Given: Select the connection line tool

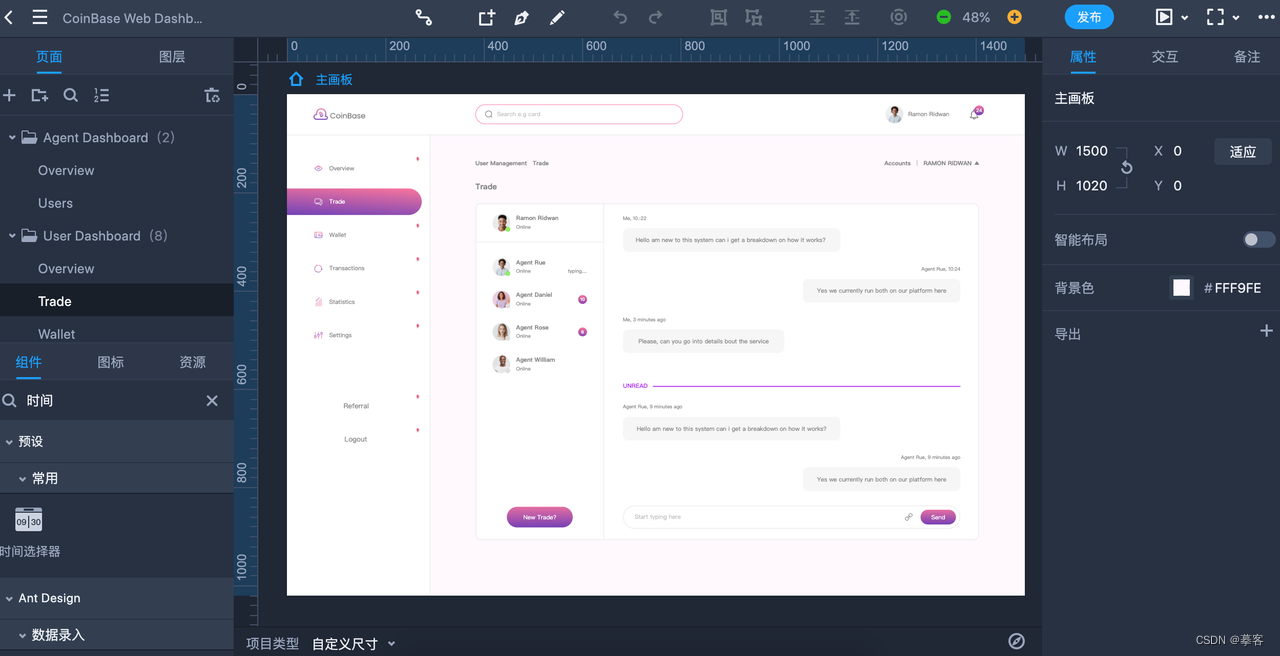Looking at the screenshot, I should click(x=424, y=17).
